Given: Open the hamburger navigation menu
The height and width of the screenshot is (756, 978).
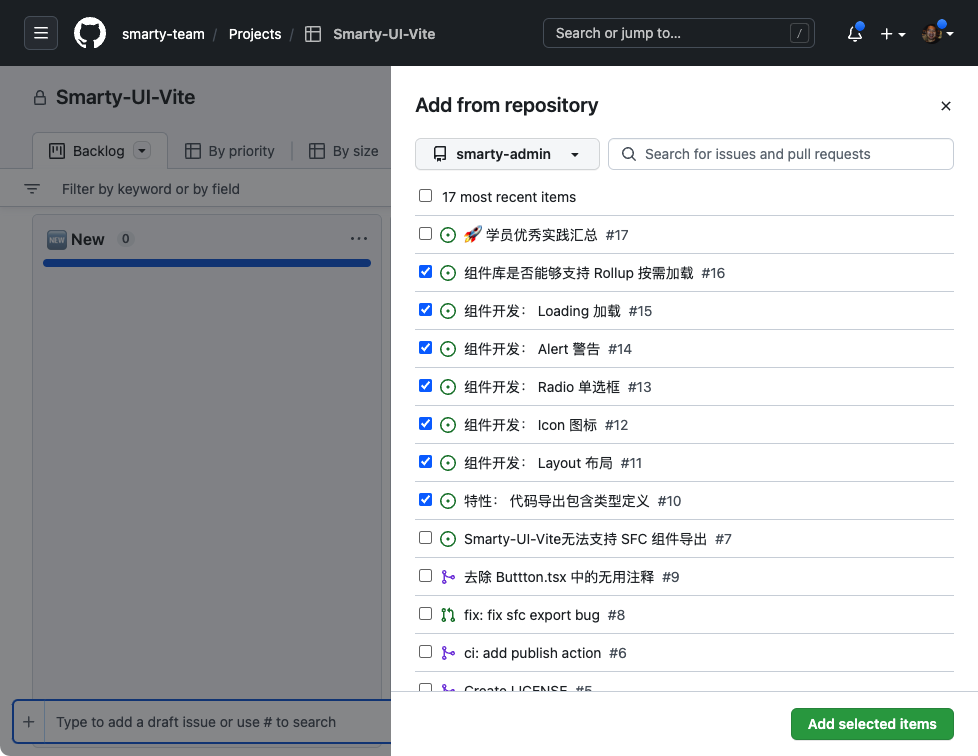Looking at the screenshot, I should pos(41,33).
